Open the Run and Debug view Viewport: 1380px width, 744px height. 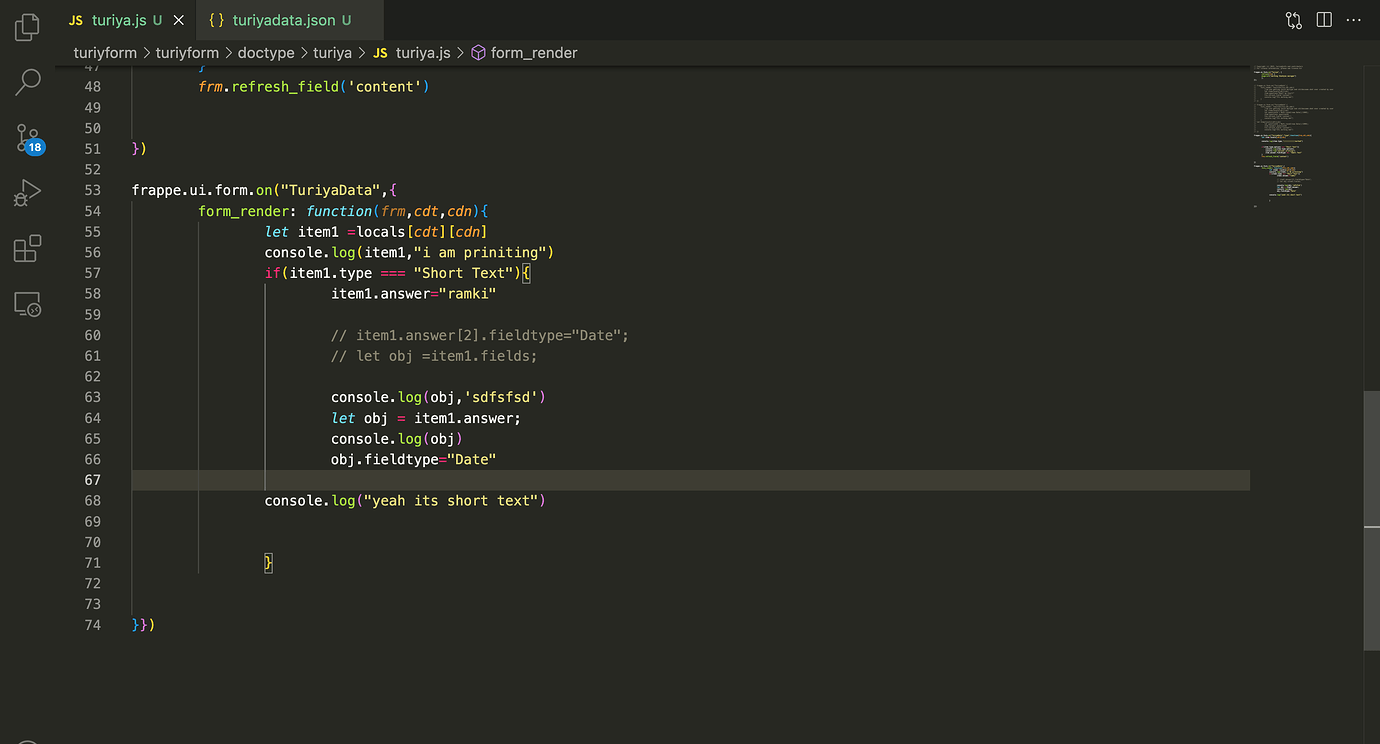tap(28, 193)
